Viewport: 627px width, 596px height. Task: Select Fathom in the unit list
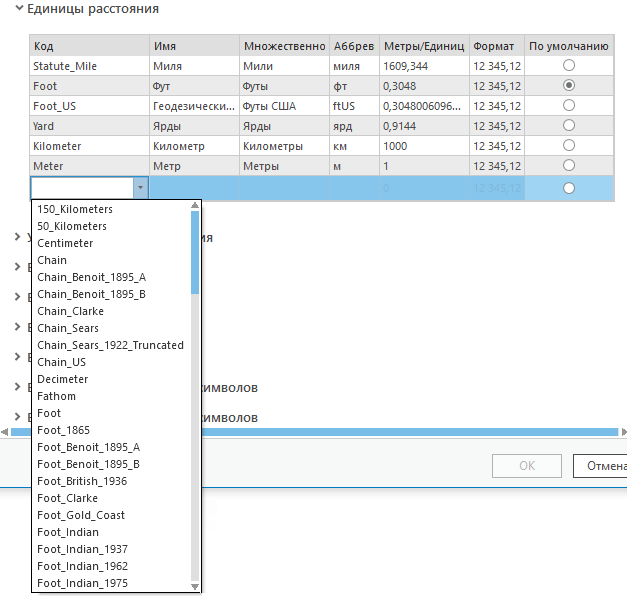pyautogui.click(x=56, y=396)
